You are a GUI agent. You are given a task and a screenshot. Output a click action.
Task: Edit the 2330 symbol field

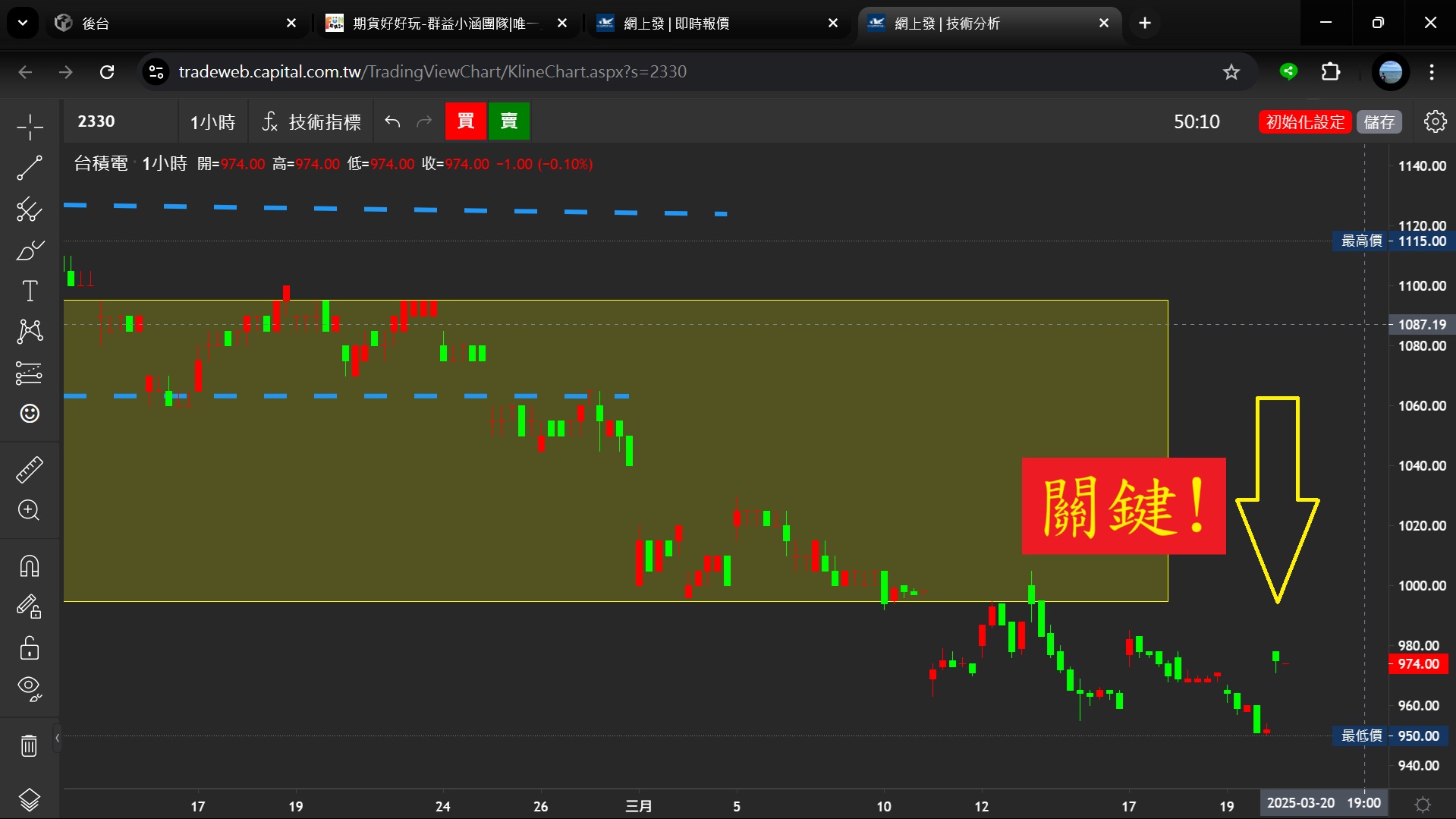(121, 121)
